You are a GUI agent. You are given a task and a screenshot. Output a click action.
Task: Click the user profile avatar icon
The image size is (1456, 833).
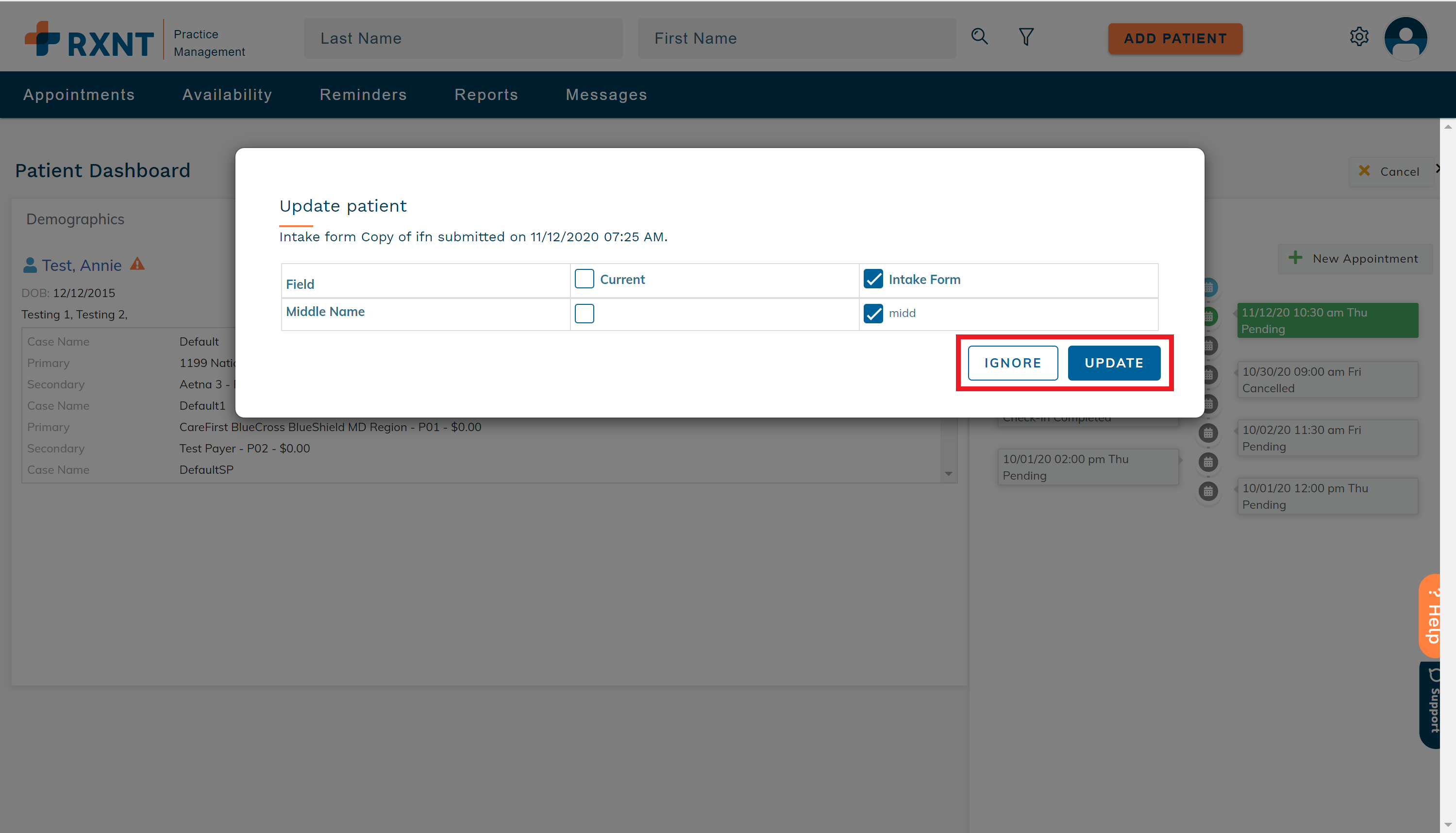(x=1405, y=38)
